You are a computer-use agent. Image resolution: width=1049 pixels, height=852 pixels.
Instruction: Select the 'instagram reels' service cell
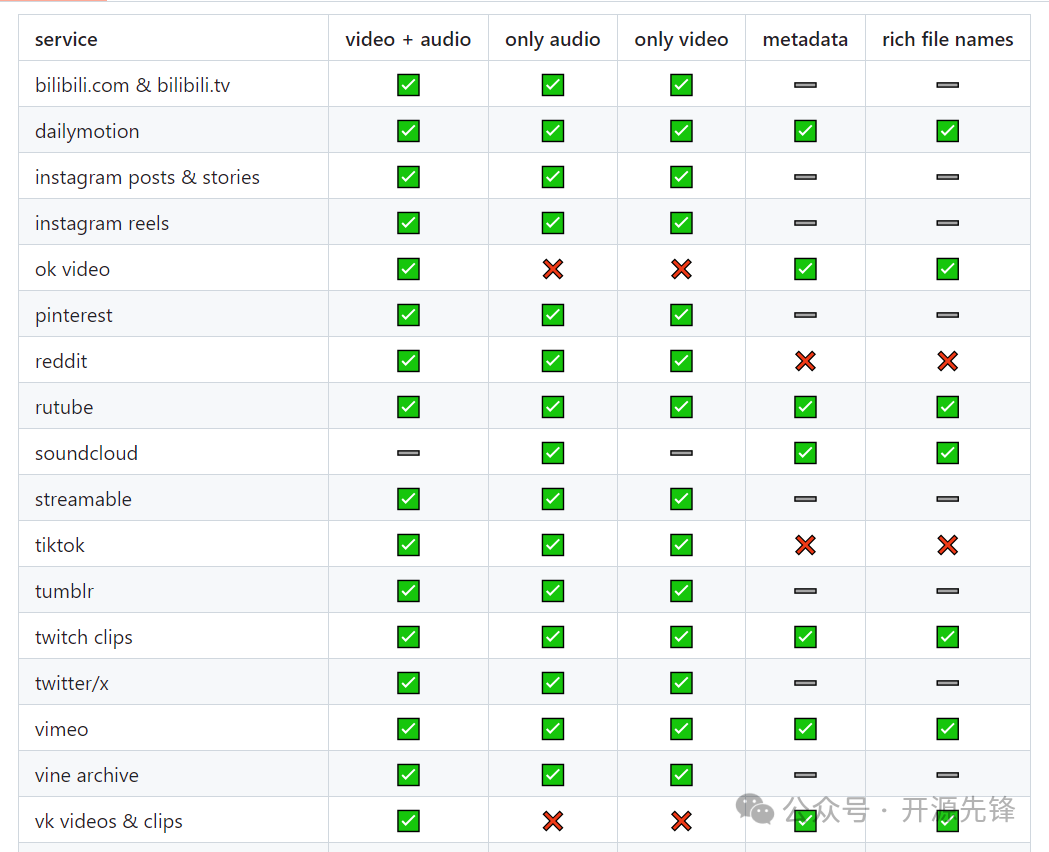(173, 222)
